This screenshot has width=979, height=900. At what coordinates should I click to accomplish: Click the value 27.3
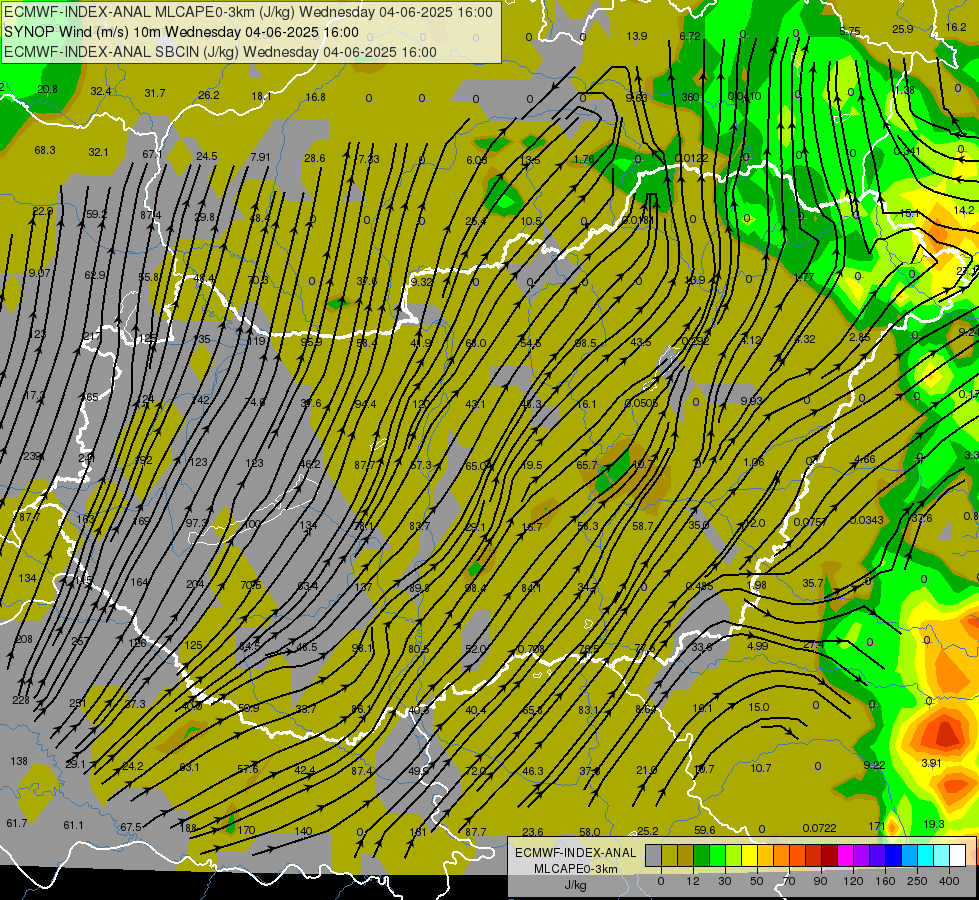[813, 645]
